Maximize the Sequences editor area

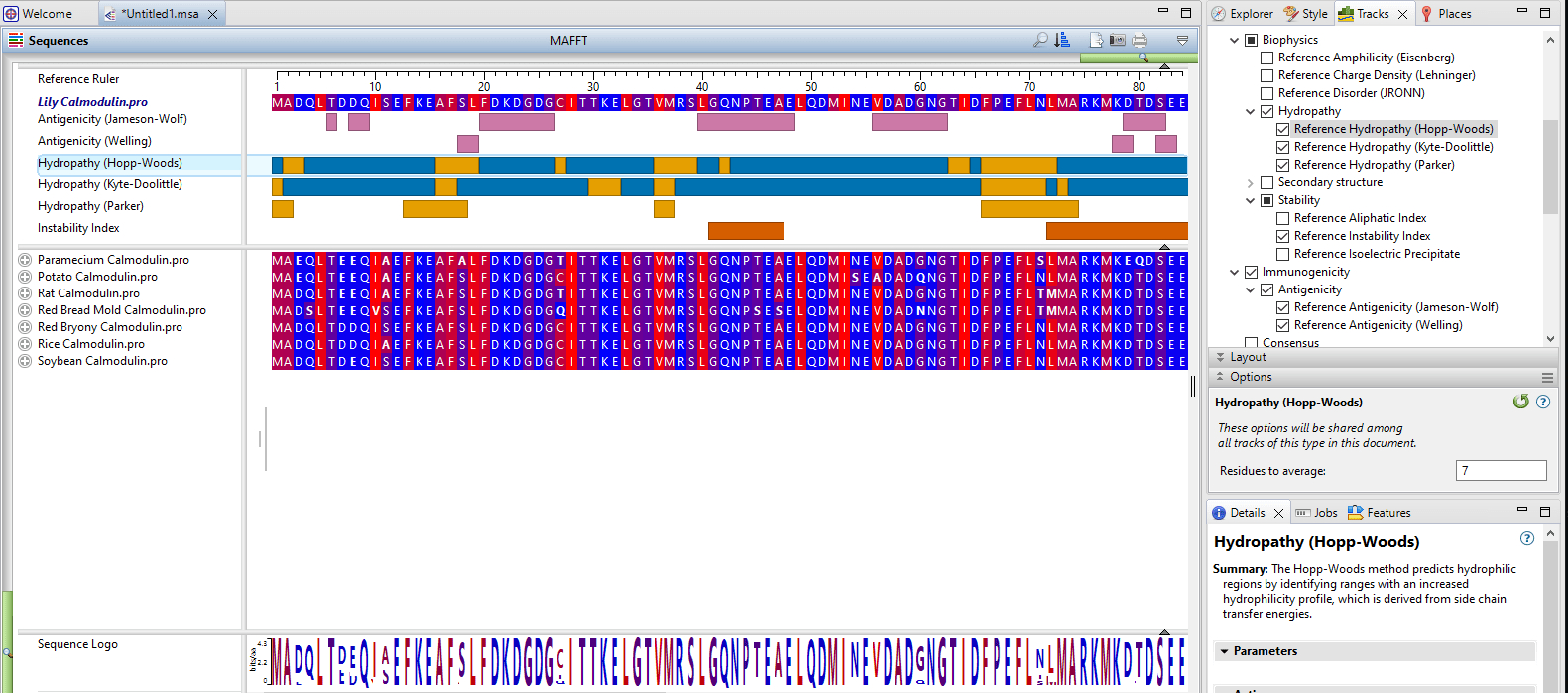tap(1186, 12)
